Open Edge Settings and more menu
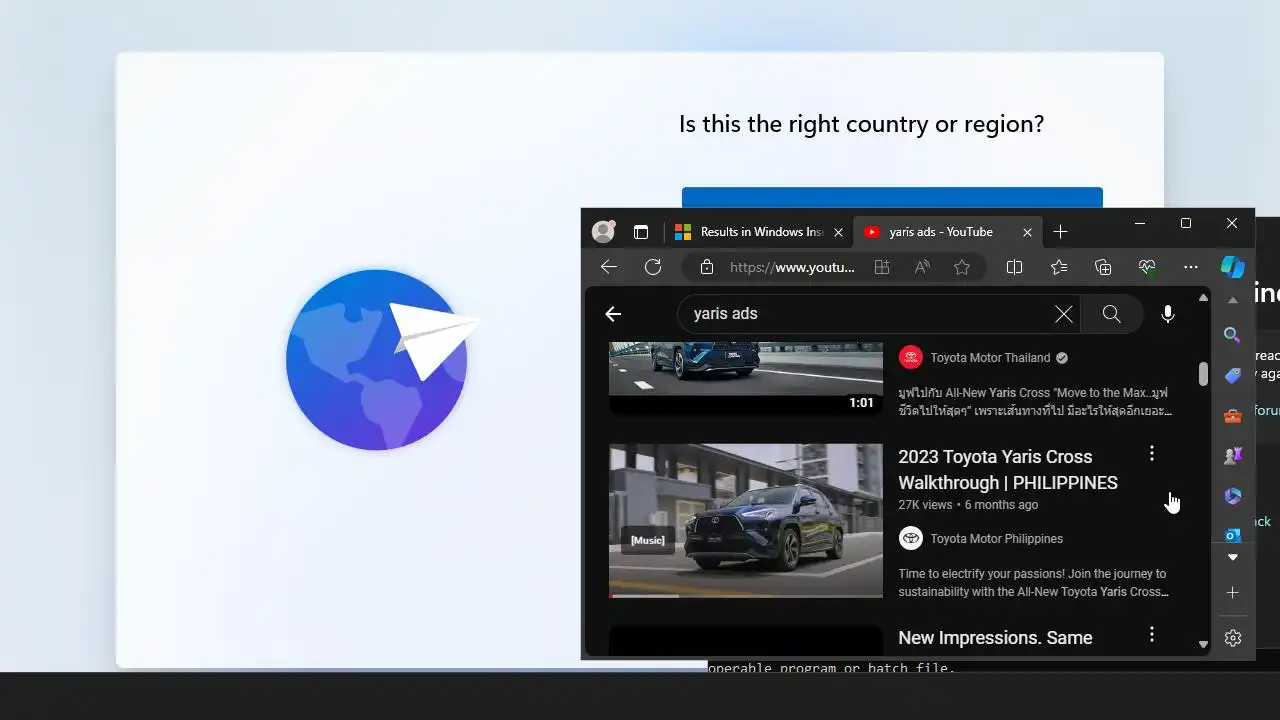1280x720 pixels. [1190, 267]
